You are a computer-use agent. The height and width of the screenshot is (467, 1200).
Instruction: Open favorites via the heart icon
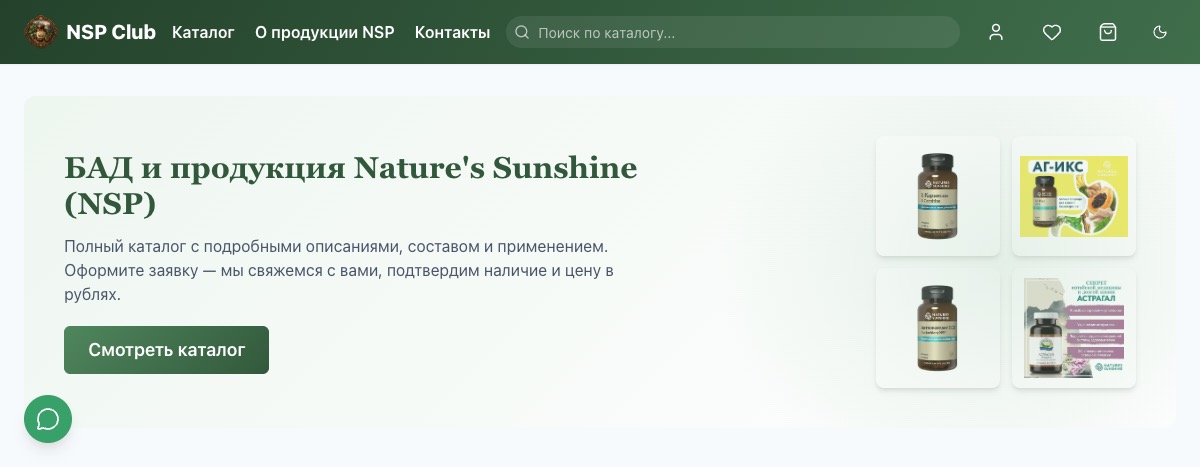(x=1052, y=32)
